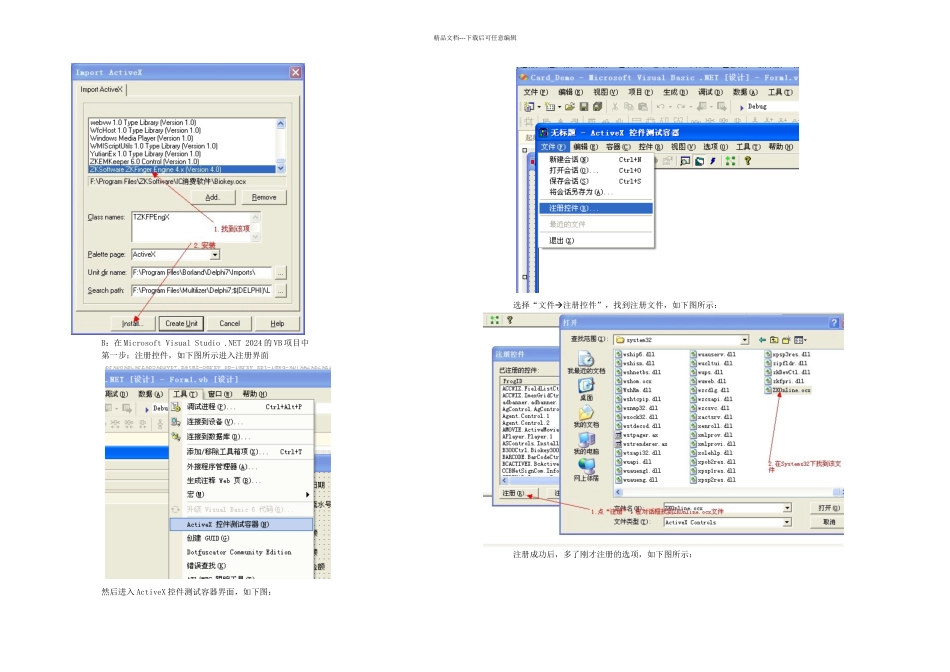Image resolution: width=950 pixels, height=672 pixels.
Task: Select xmlprov.dll file in list
Action: point(711,434)
